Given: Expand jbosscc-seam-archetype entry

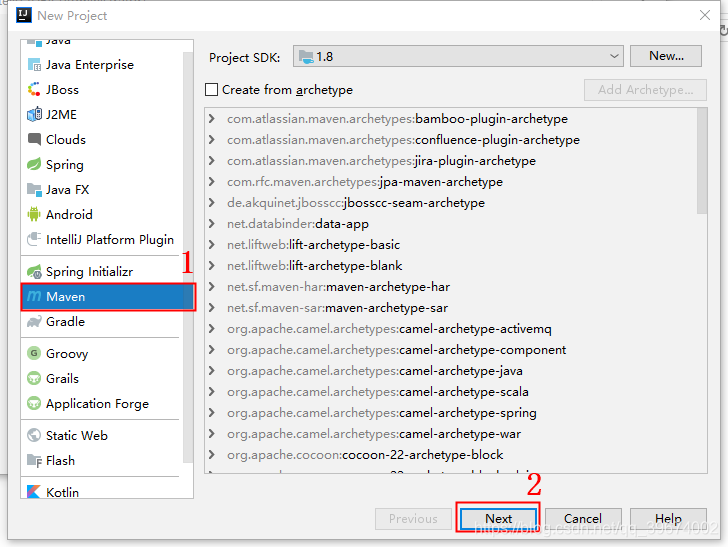Looking at the screenshot, I should (x=212, y=202).
